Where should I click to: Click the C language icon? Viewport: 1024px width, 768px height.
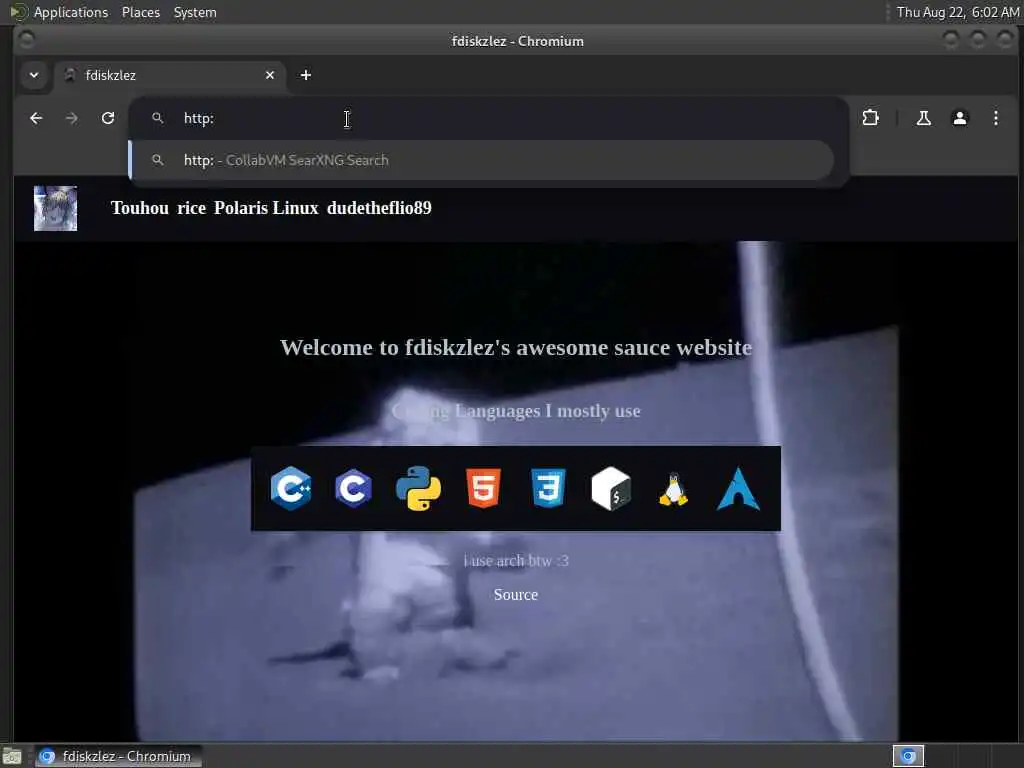click(353, 488)
